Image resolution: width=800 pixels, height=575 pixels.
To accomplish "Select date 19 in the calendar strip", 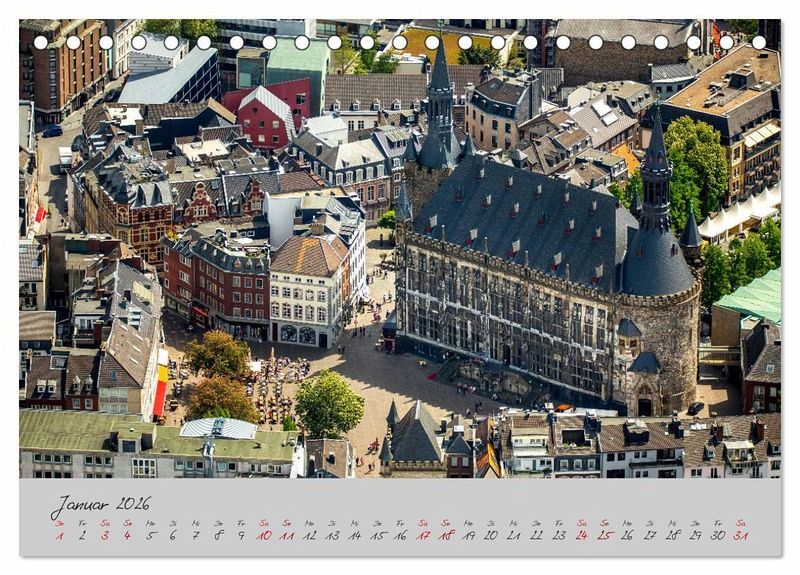I will pyautogui.click(x=468, y=536).
